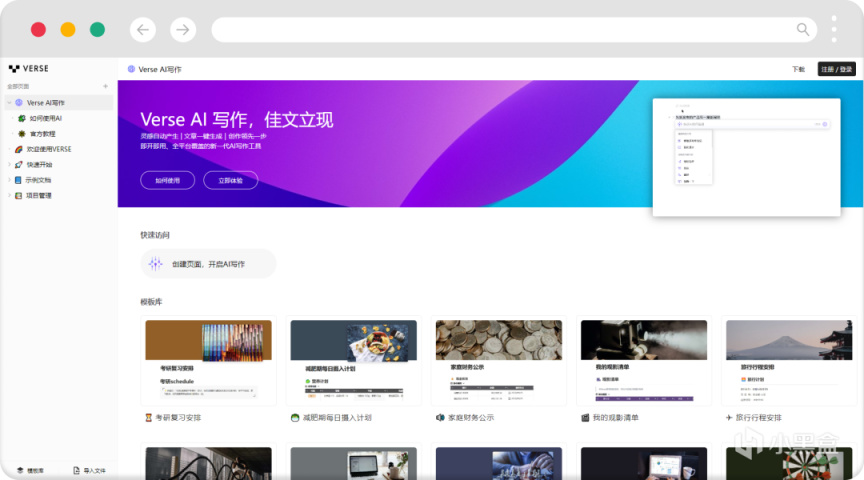Open the 如何使用AI page
This screenshot has width=864, height=480.
(46, 118)
